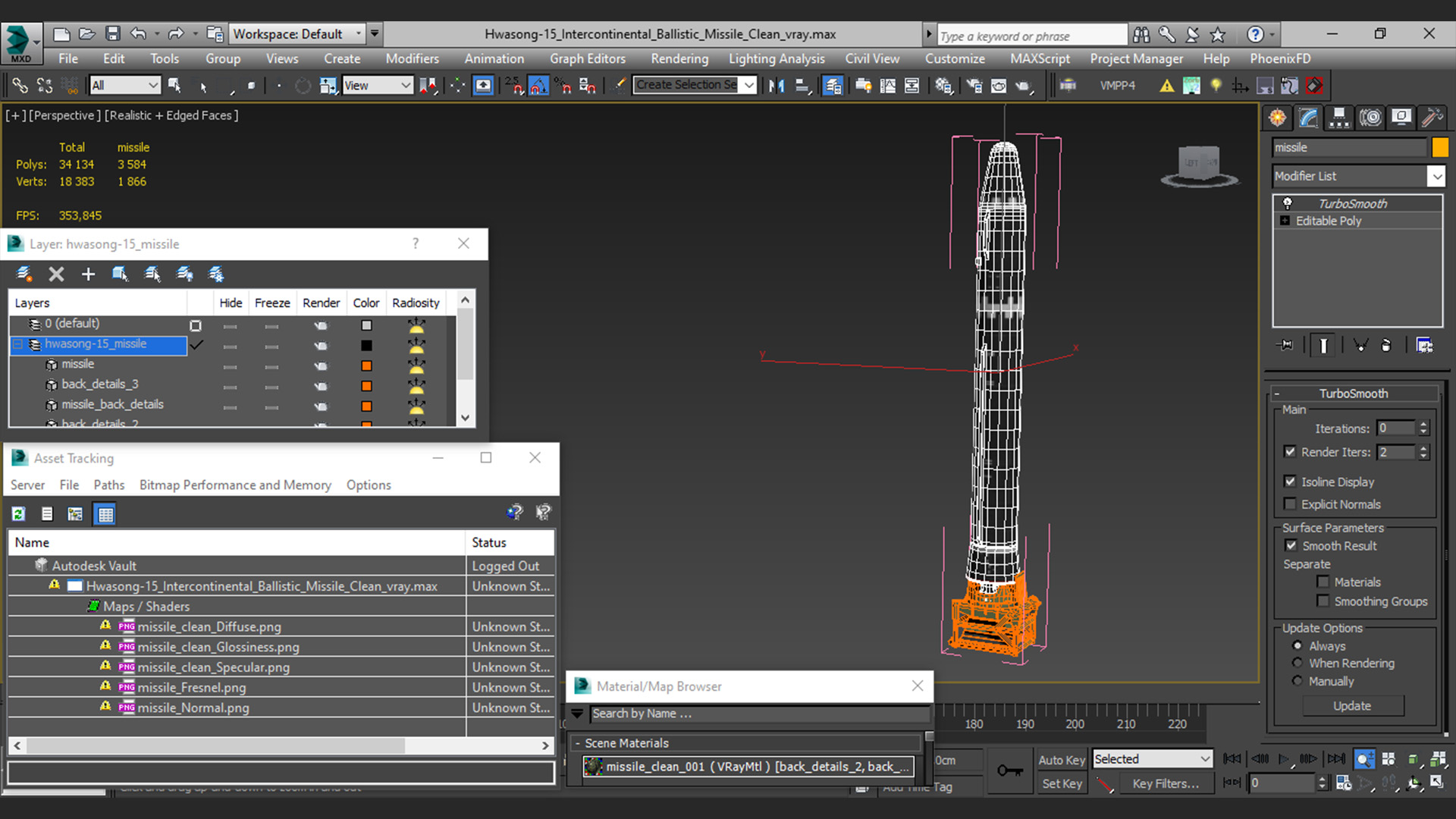Open the MAXScript menu
1456x819 pixels.
tap(1040, 58)
